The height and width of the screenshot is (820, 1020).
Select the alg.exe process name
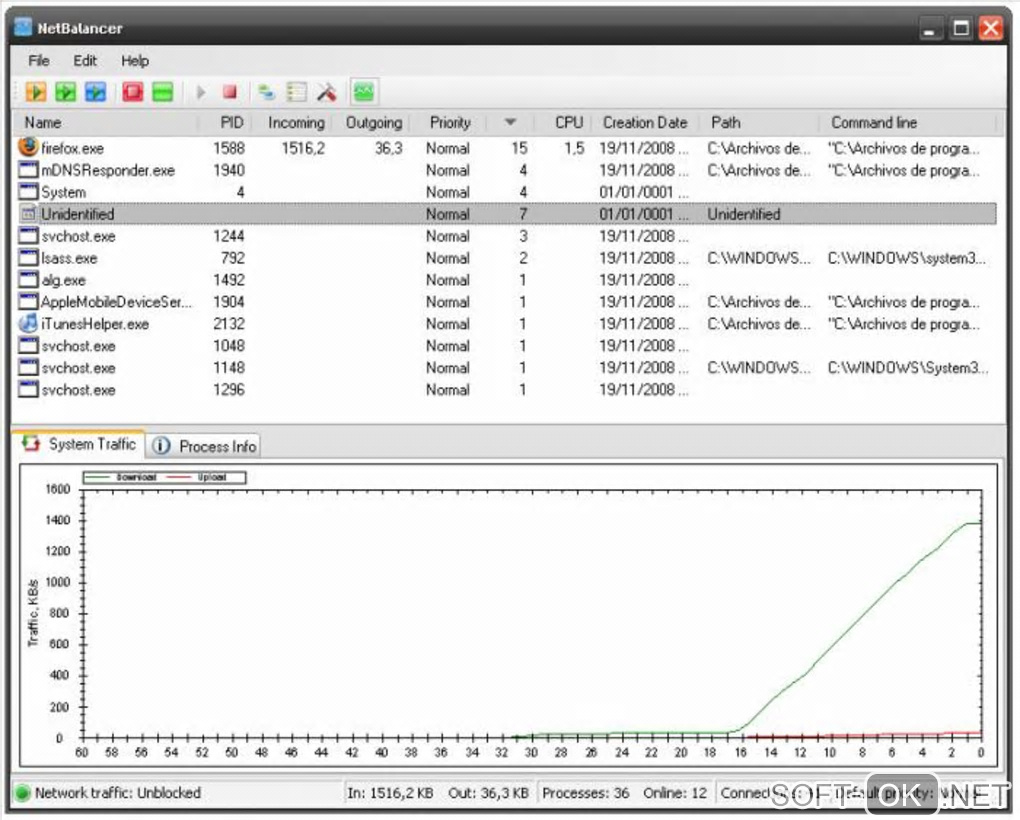[x=63, y=280]
